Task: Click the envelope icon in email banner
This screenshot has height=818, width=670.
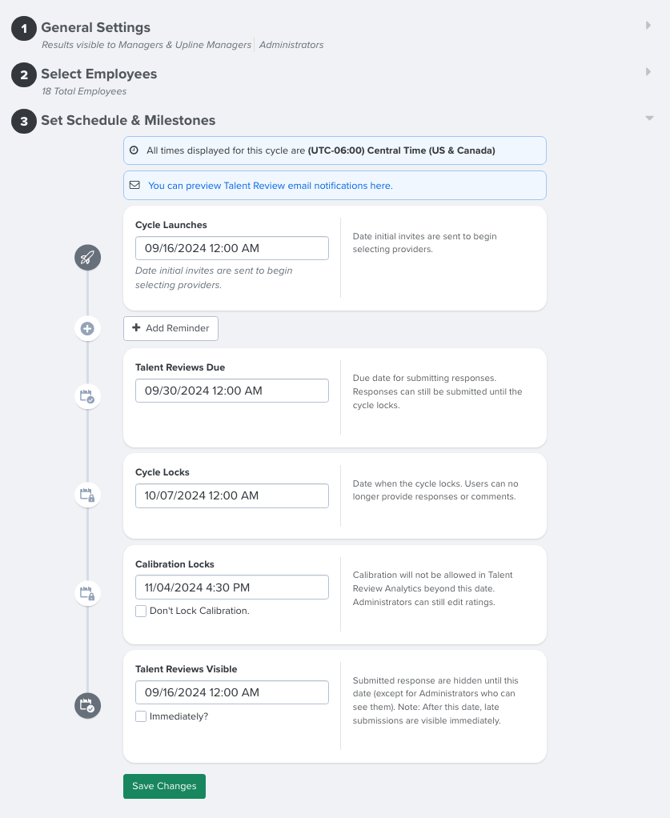Action: pos(135,185)
